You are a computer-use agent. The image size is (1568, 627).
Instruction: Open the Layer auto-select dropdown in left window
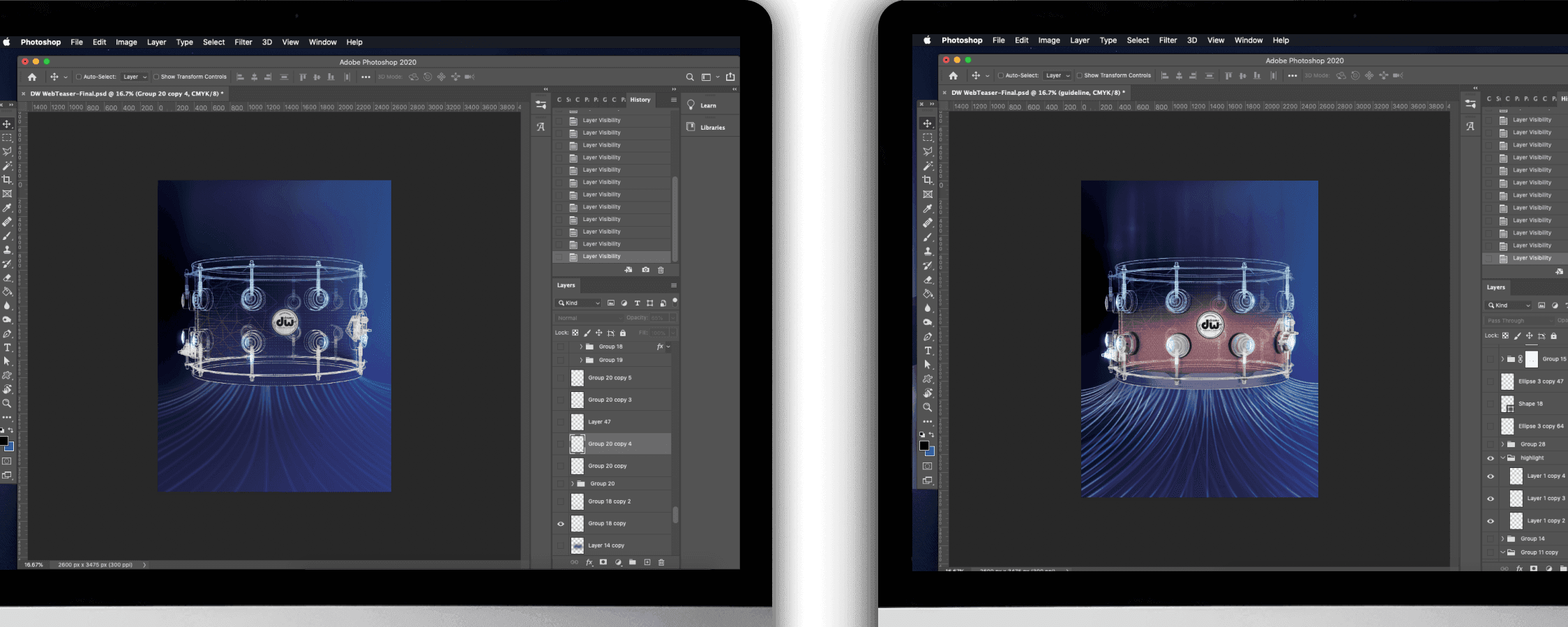[135, 77]
